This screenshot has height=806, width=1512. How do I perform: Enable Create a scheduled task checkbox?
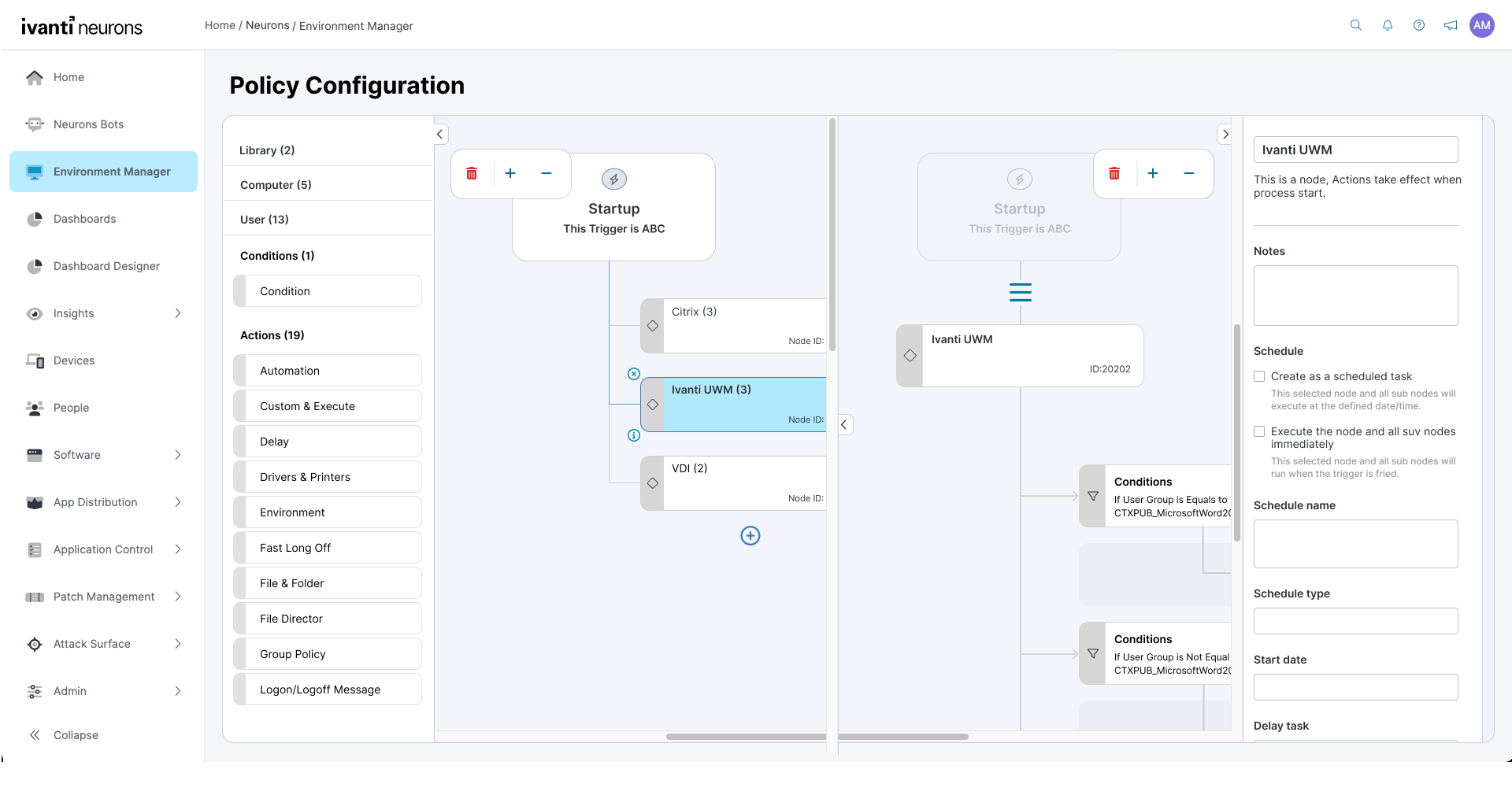tap(1259, 376)
